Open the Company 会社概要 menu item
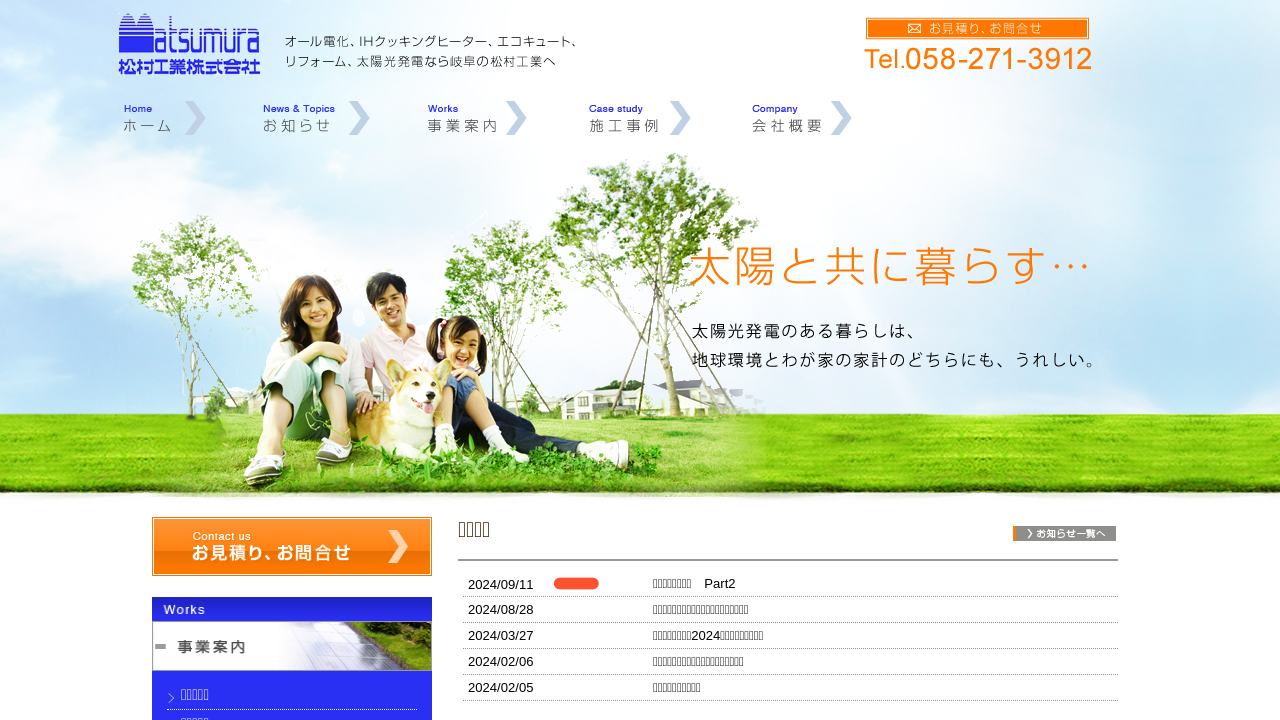 [x=786, y=118]
